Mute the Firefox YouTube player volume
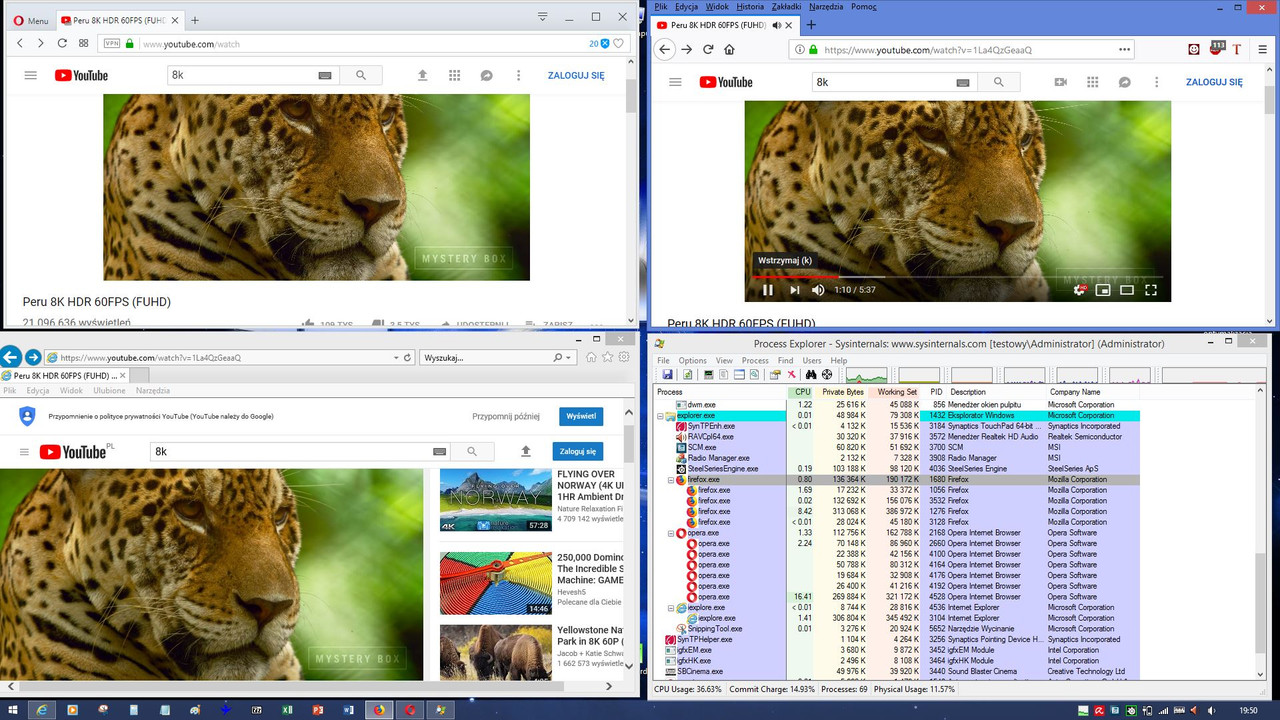The image size is (1280, 720). (x=818, y=290)
